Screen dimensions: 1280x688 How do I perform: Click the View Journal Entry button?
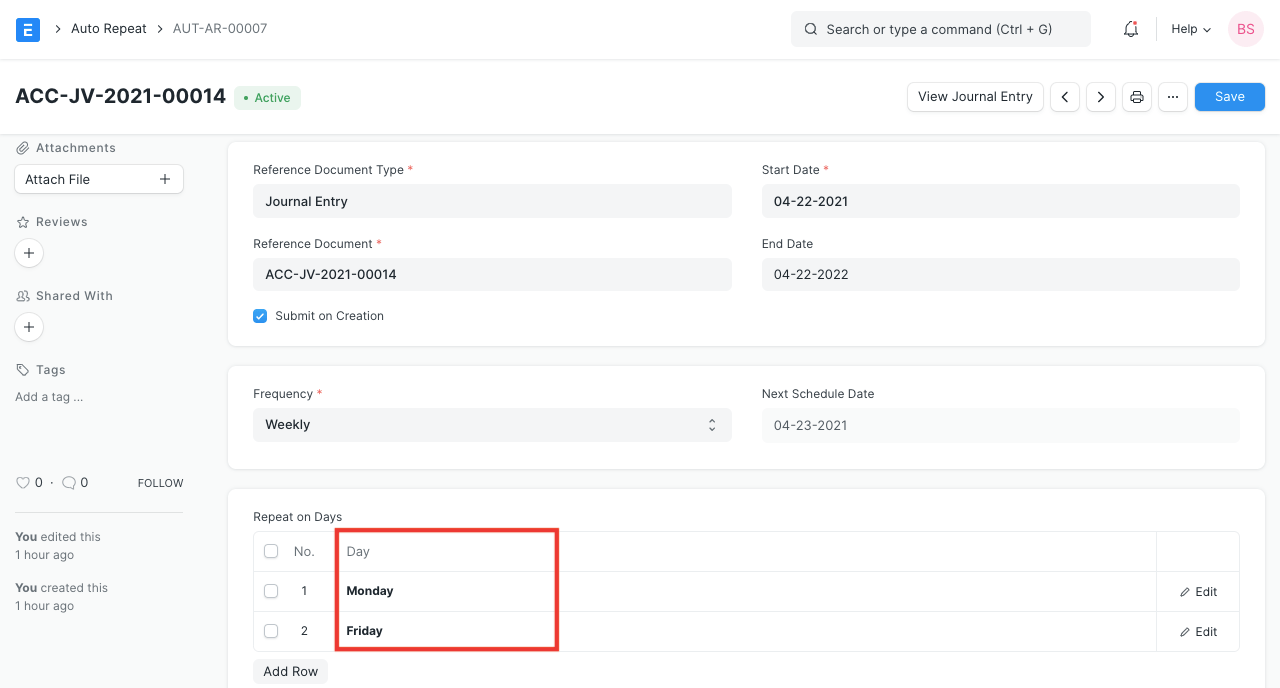pos(975,97)
